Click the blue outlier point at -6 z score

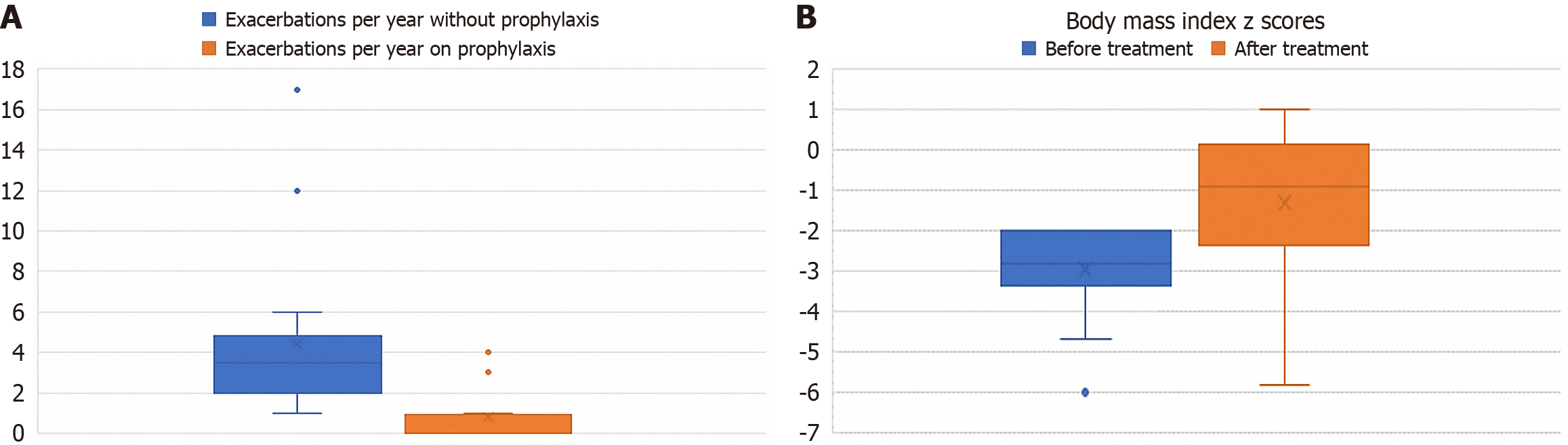1085,392
